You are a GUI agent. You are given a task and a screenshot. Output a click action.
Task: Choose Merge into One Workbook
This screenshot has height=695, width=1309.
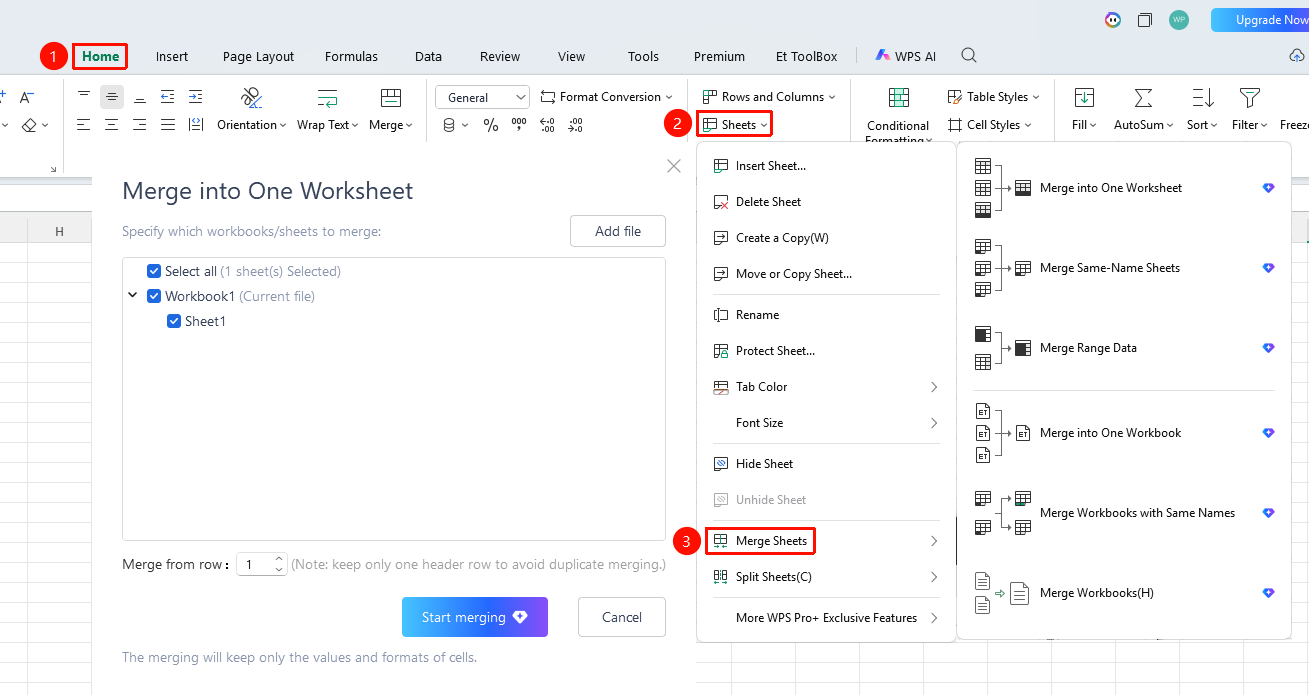(x=1124, y=433)
